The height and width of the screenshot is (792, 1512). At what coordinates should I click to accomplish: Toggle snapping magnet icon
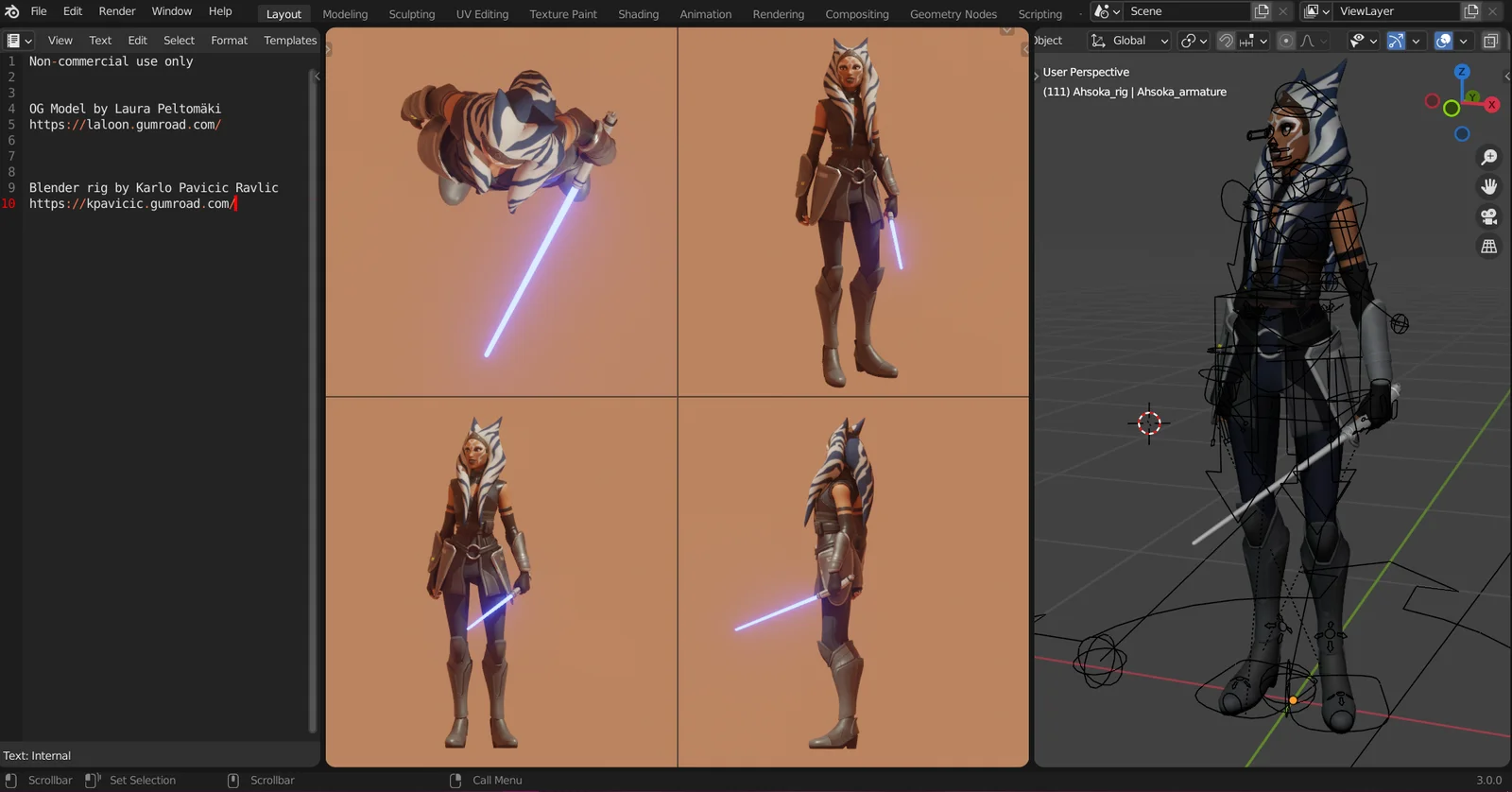[x=1226, y=41]
